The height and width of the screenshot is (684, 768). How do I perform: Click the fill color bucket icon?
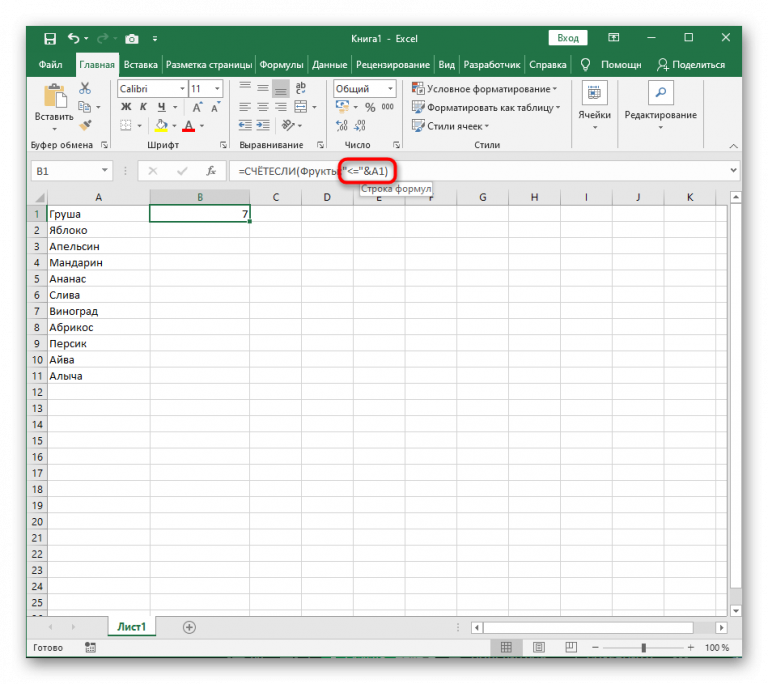pos(163,126)
